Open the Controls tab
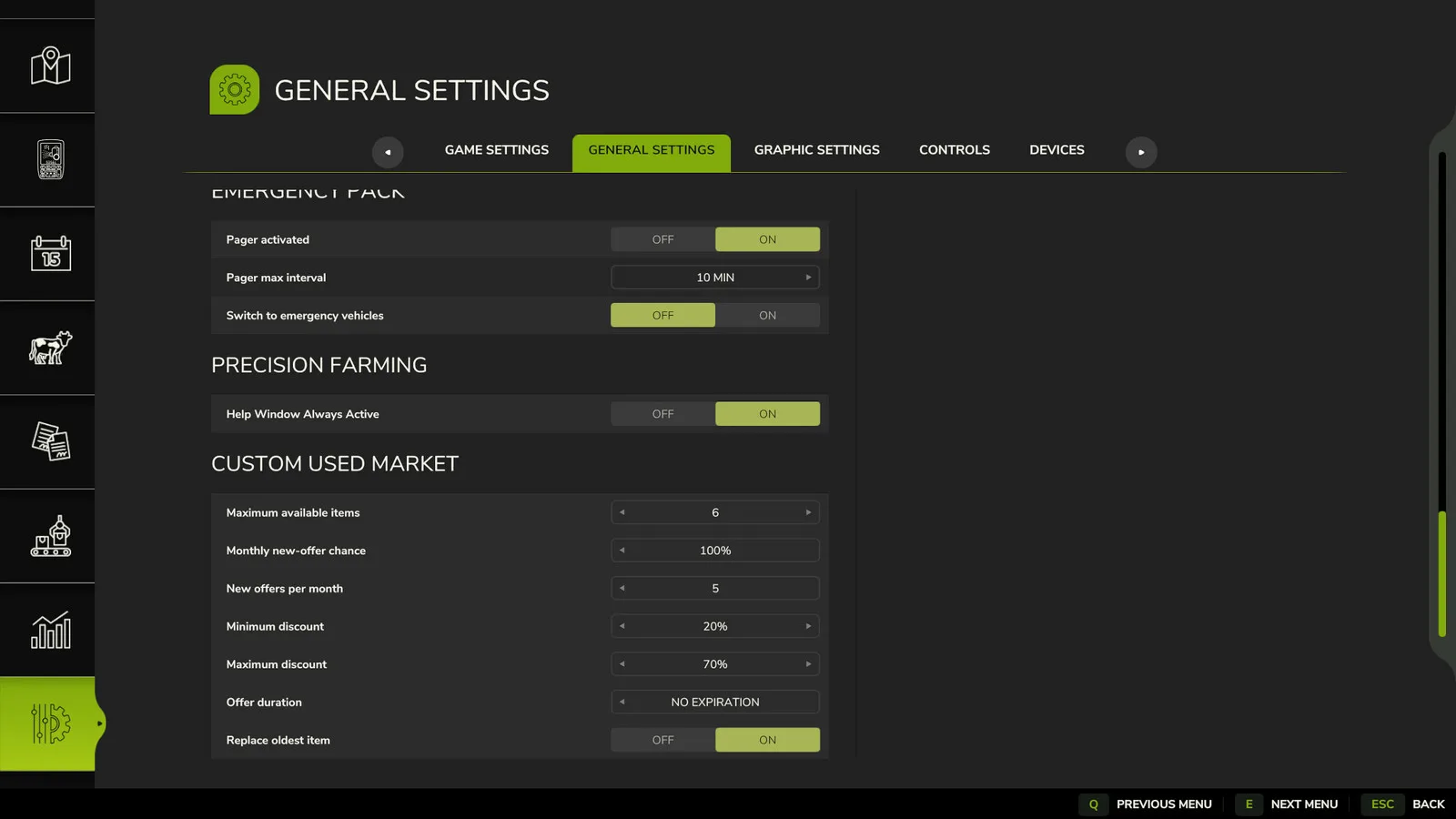This screenshot has height=819, width=1456. click(x=955, y=150)
